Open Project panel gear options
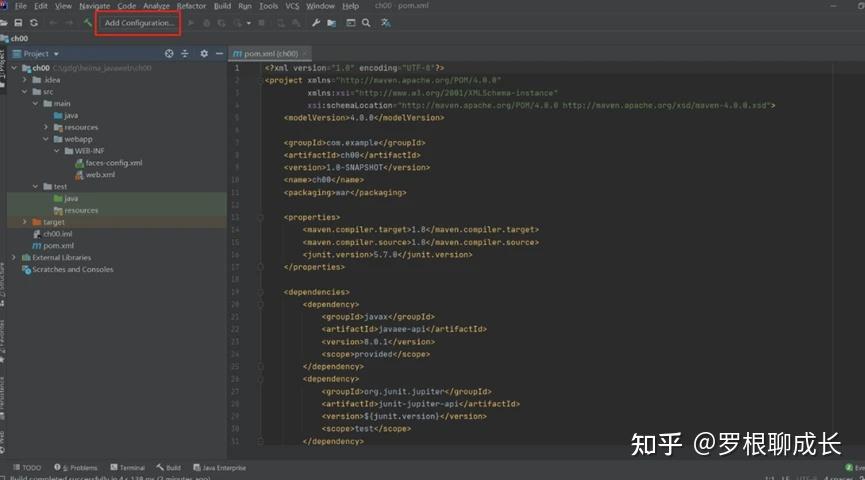Image resolution: width=865 pixels, height=480 pixels. coord(204,54)
